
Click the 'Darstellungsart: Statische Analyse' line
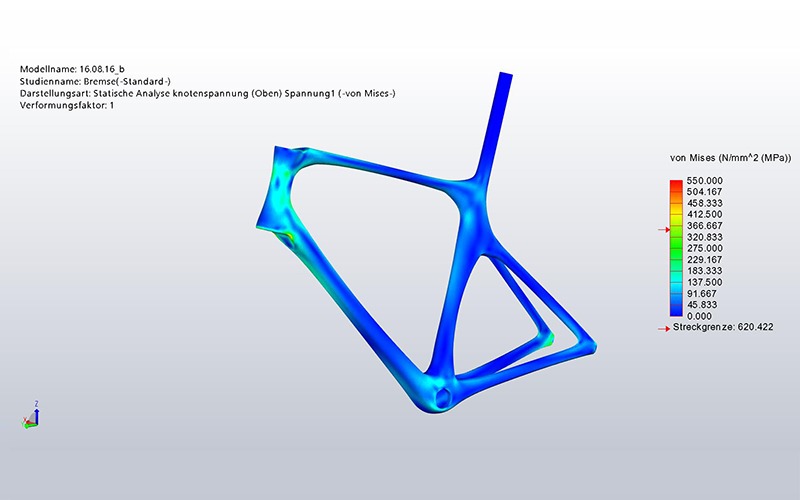(207, 93)
